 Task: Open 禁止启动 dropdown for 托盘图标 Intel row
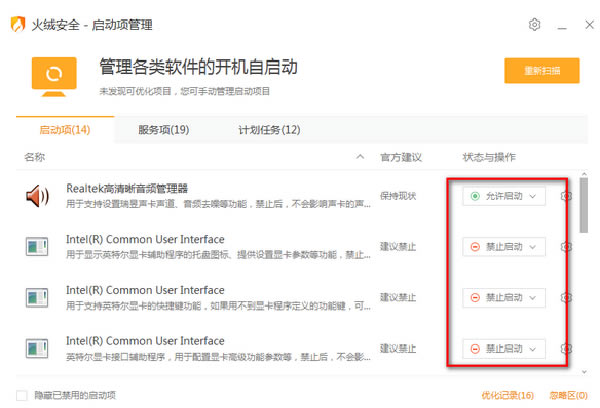[504, 247]
